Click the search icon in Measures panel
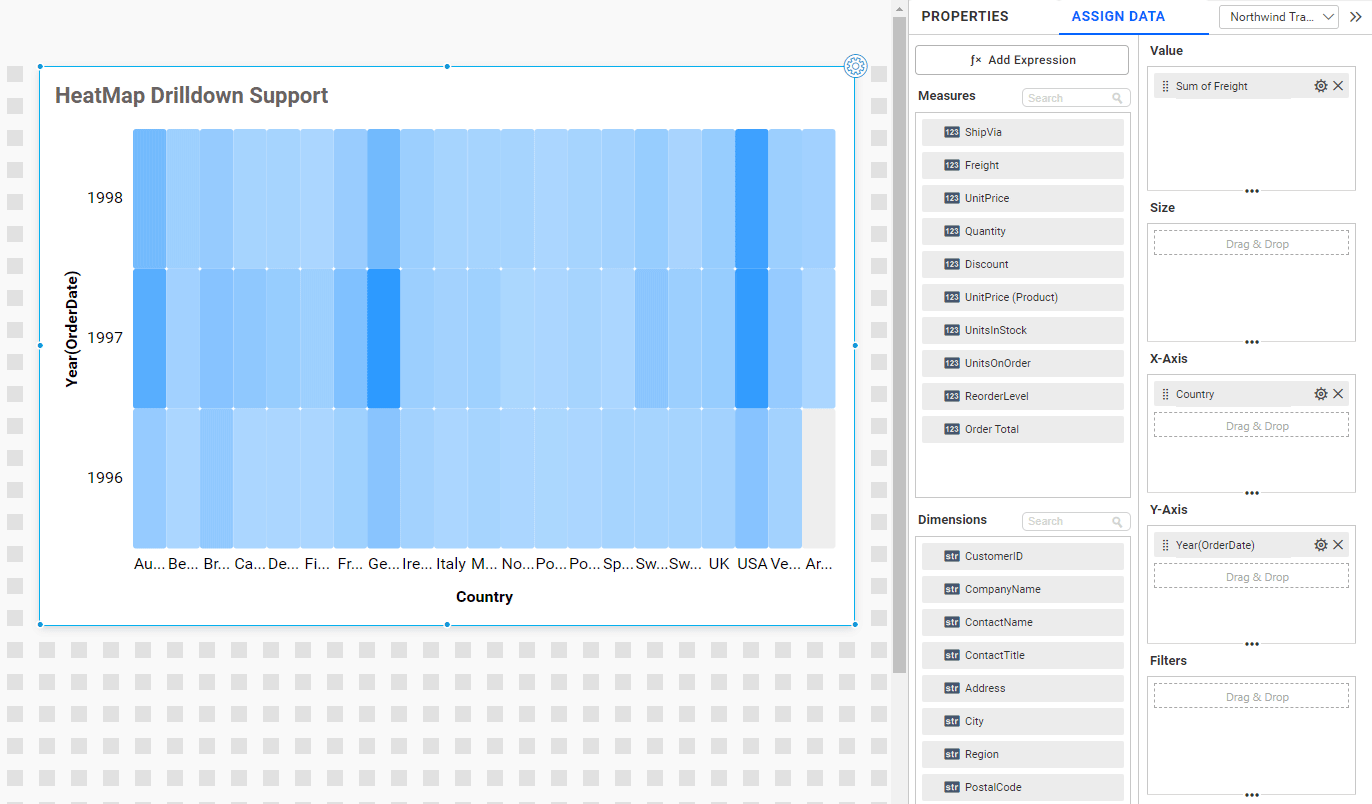Image resolution: width=1372 pixels, height=804 pixels. [x=1118, y=97]
